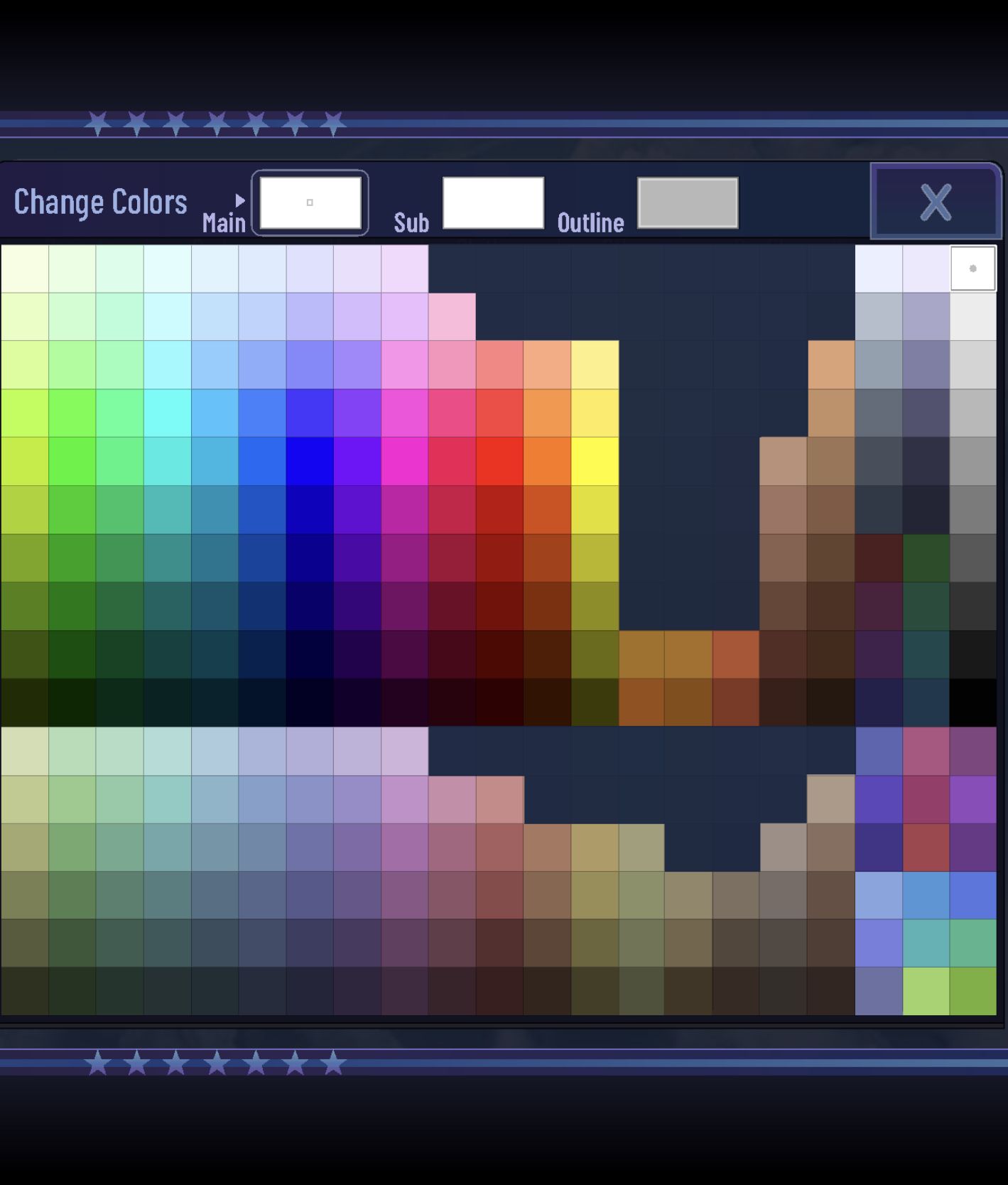Pick the pure black swatch in grayscale column

(x=973, y=702)
